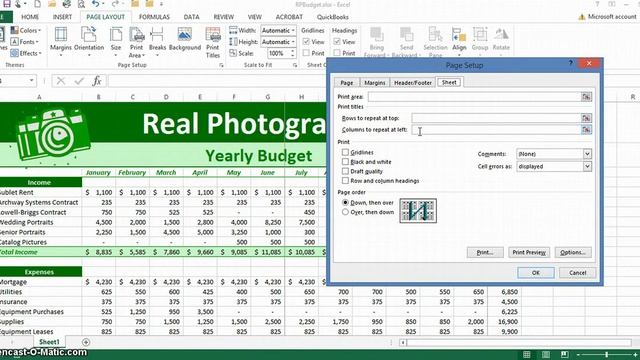Cancel the Page Setup dialog
The image size is (640, 360).
click(x=578, y=273)
